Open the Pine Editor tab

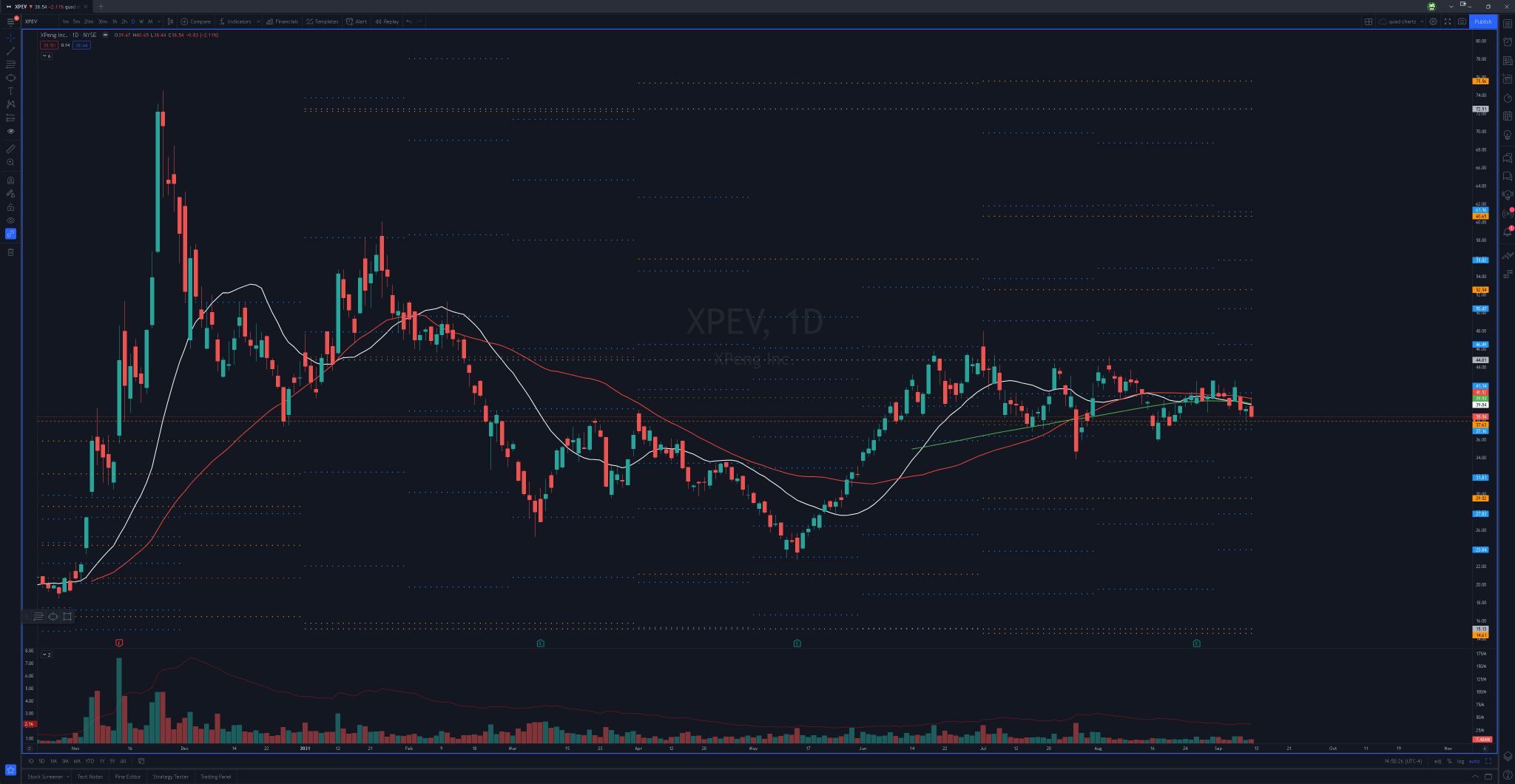click(x=128, y=777)
